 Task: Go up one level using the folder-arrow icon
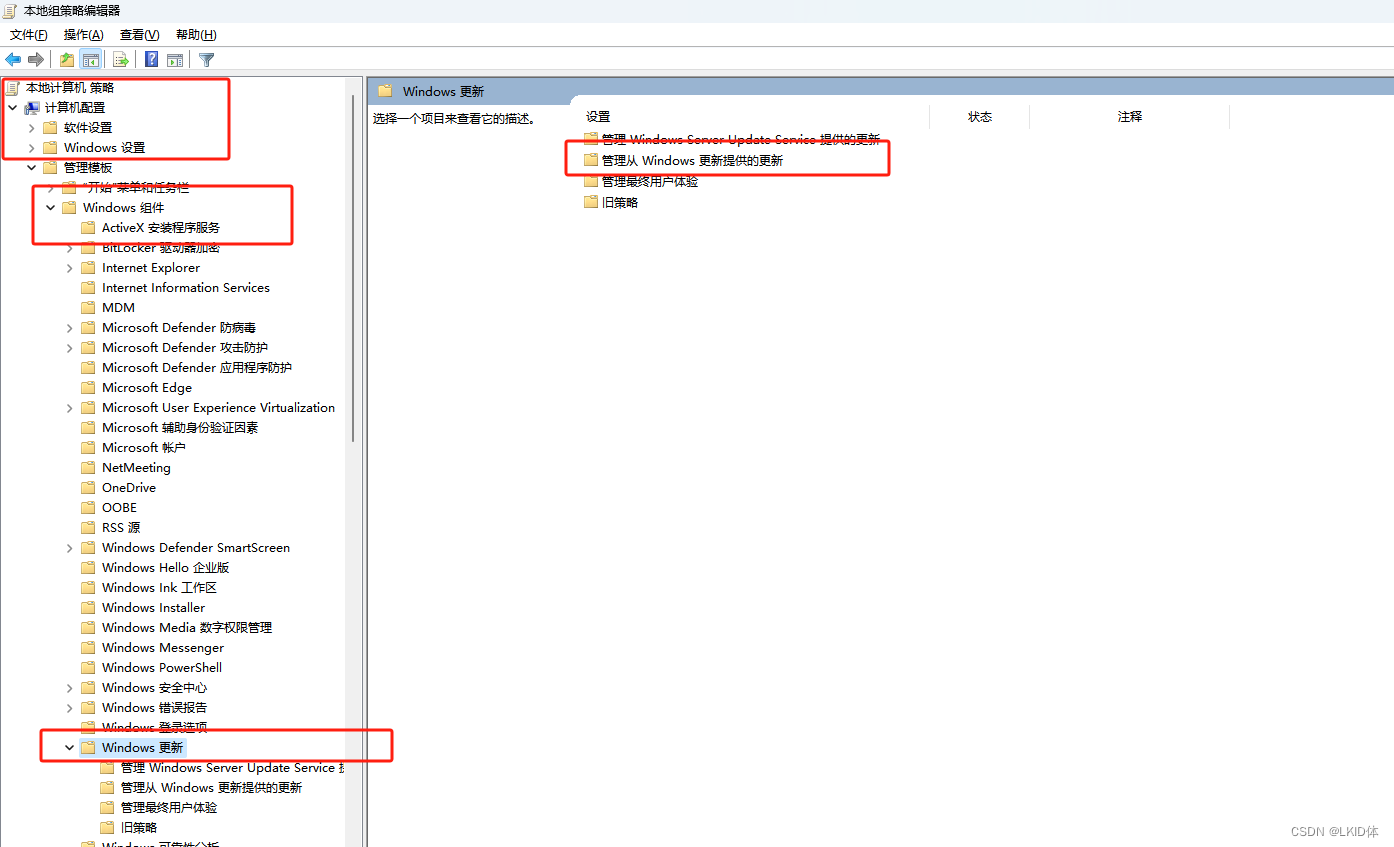pyautogui.click(x=67, y=60)
